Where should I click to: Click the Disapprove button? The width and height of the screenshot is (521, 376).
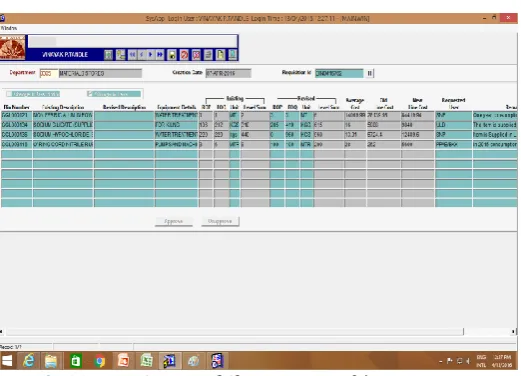(x=220, y=221)
